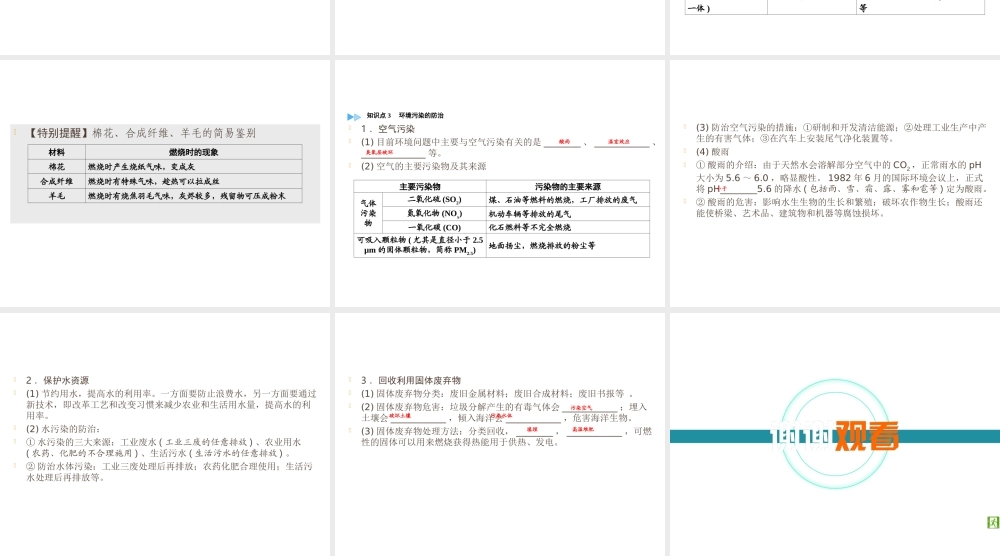Select the 羊毛 table cell
The height and width of the screenshot is (556, 1000).
pos(57,196)
